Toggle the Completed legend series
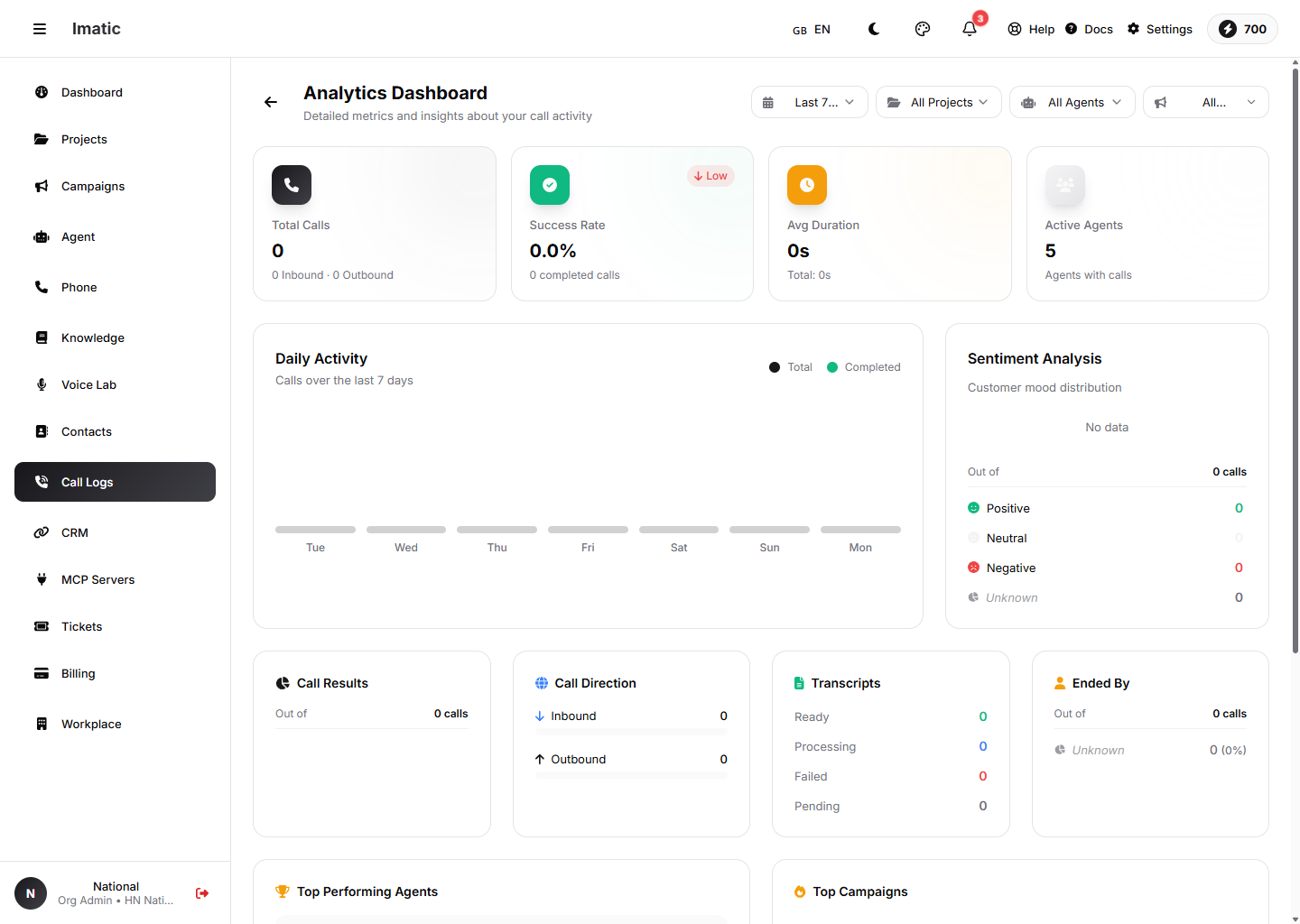The height and width of the screenshot is (924, 1300). [864, 367]
